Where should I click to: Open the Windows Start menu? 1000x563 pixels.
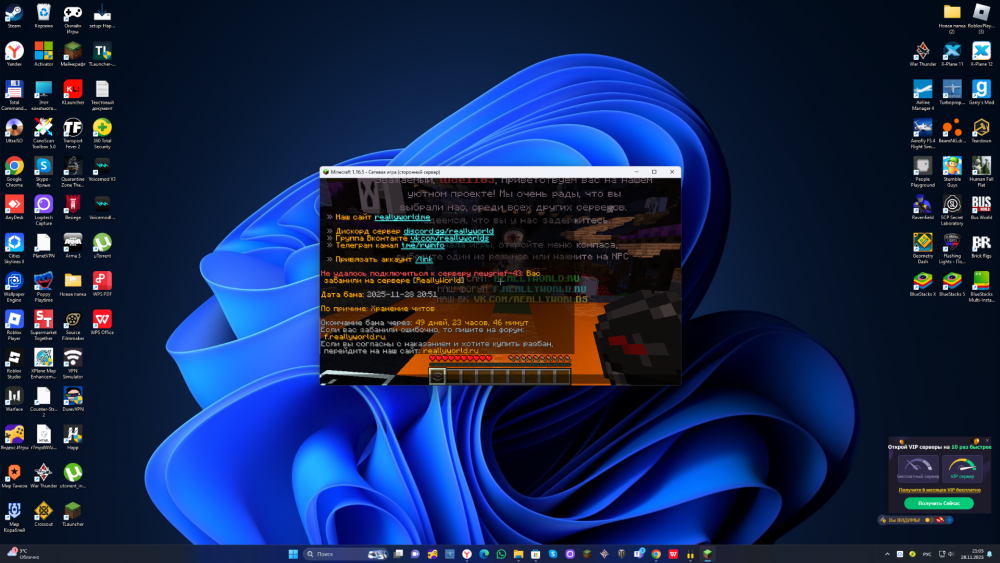coord(293,553)
